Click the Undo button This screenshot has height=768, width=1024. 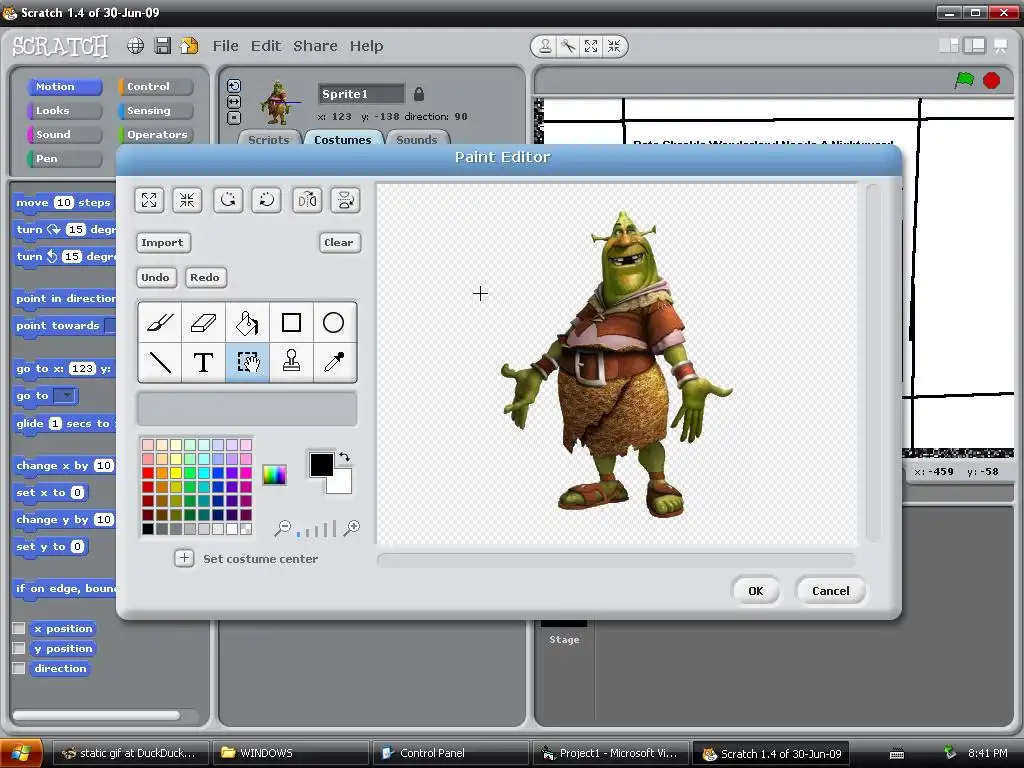pos(155,278)
